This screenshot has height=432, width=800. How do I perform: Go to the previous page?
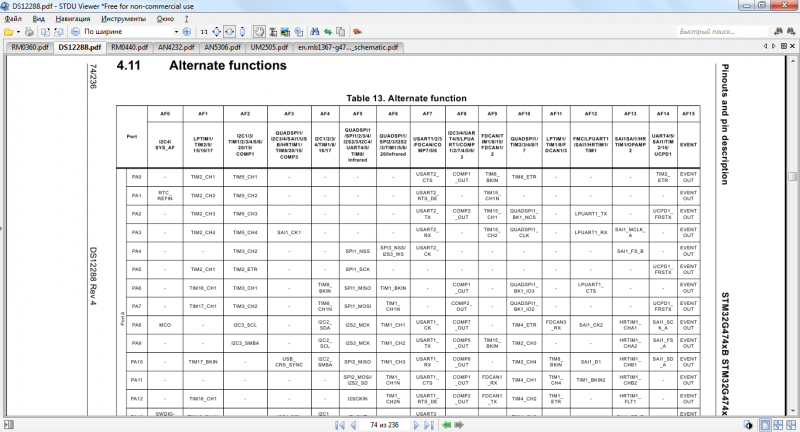point(353,425)
